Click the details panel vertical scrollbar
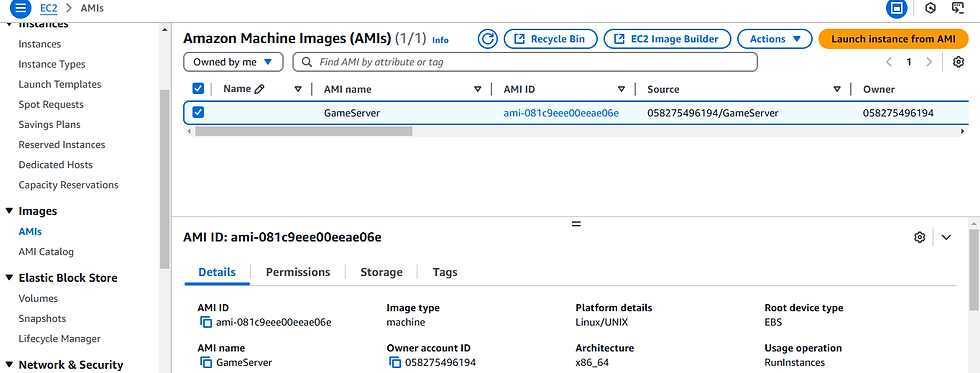This screenshot has width=980, height=373. pos(974,269)
